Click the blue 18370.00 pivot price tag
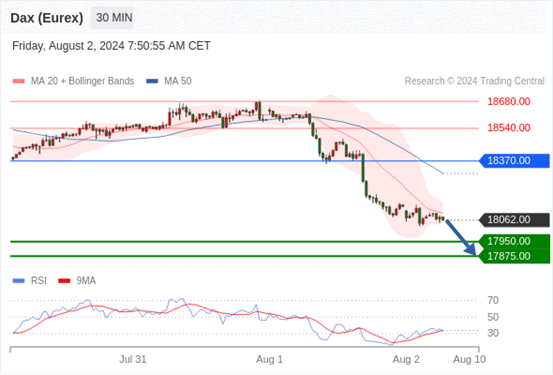Screen dimensions: 553x375 point(514,161)
